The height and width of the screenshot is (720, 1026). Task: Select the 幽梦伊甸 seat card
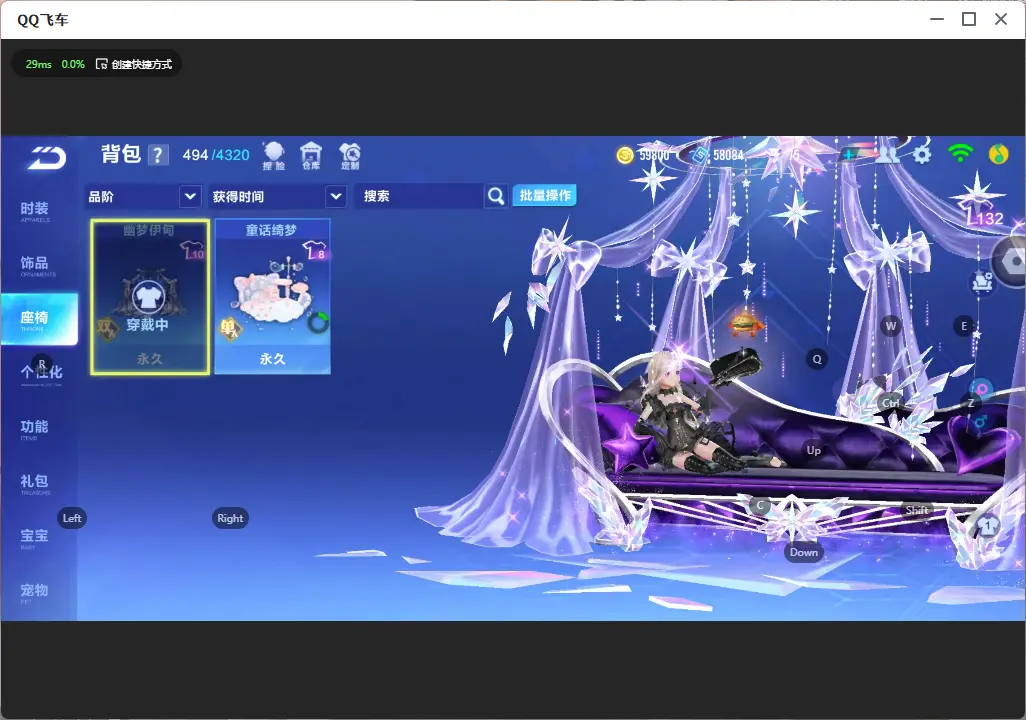coord(150,297)
